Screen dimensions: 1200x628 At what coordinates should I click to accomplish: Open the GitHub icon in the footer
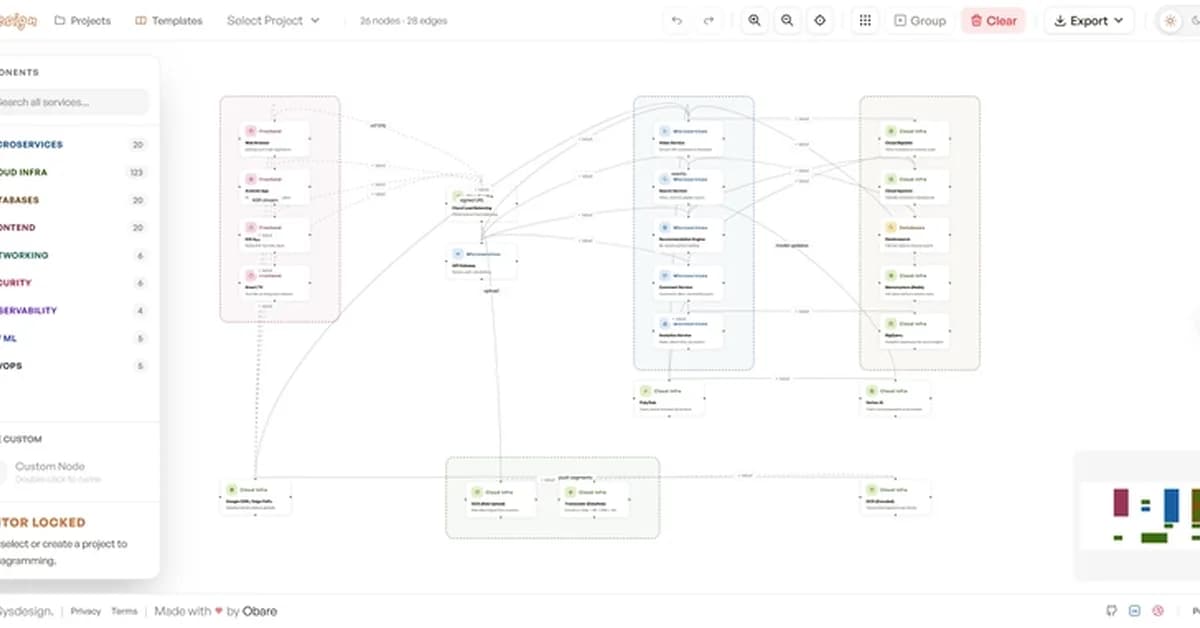pyautogui.click(x=1112, y=610)
